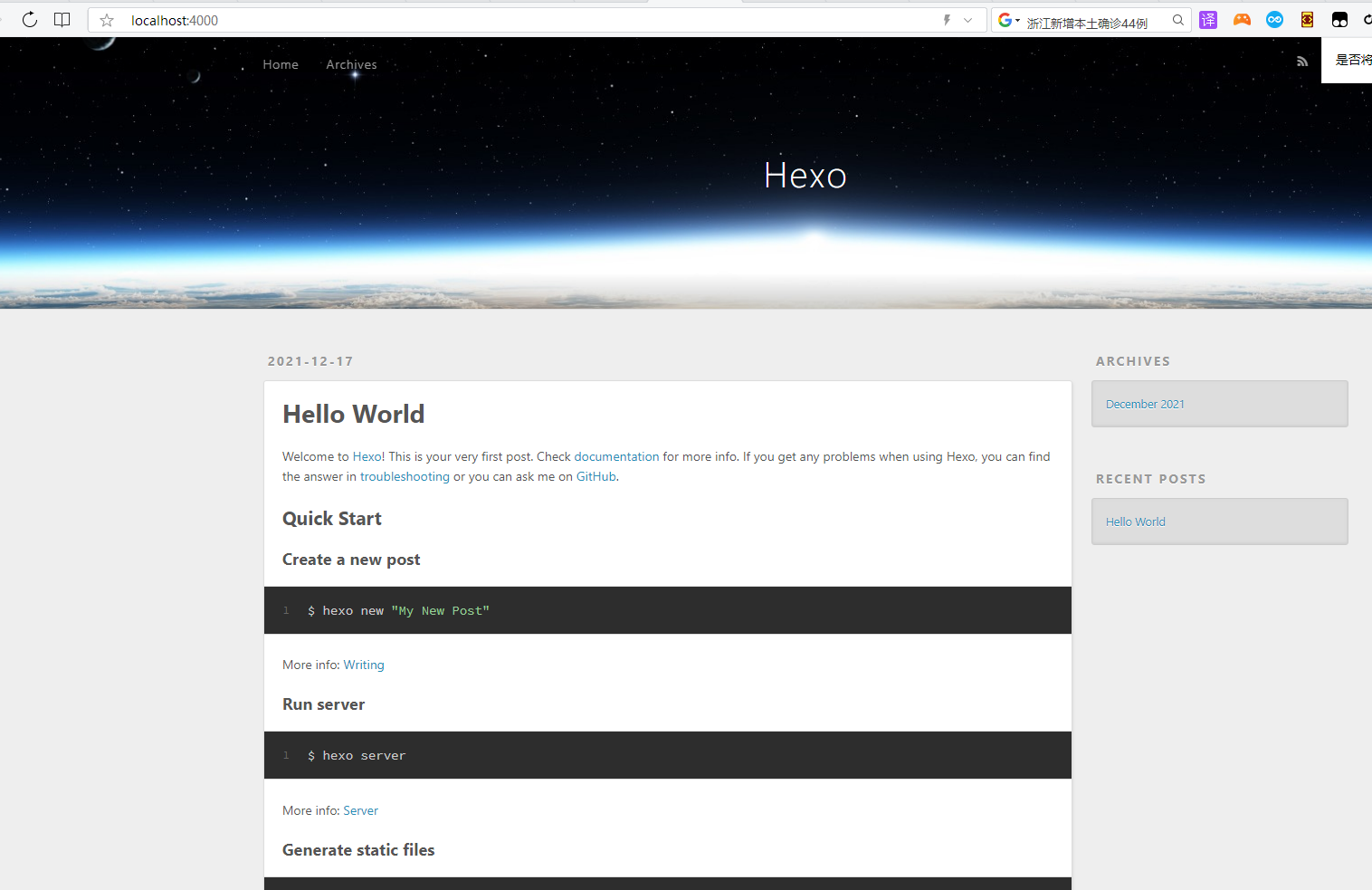Click the search magnifier icon
The width and height of the screenshot is (1372, 890).
(x=1178, y=20)
